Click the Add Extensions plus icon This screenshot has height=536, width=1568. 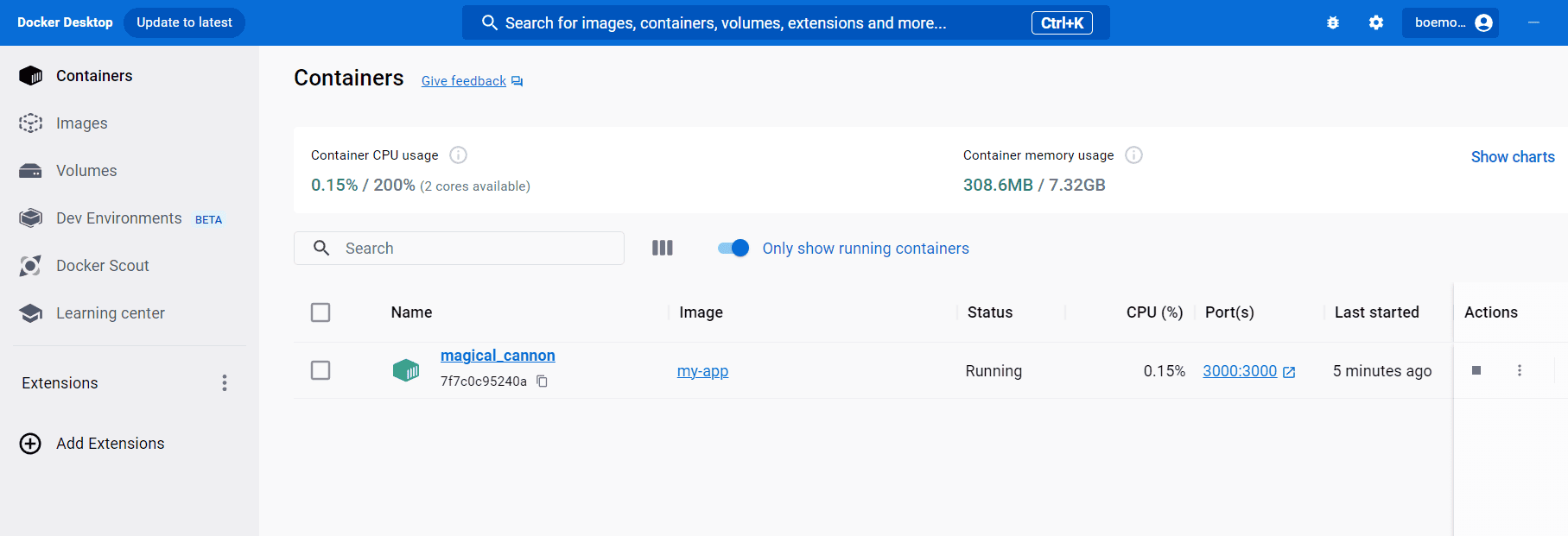click(x=30, y=444)
